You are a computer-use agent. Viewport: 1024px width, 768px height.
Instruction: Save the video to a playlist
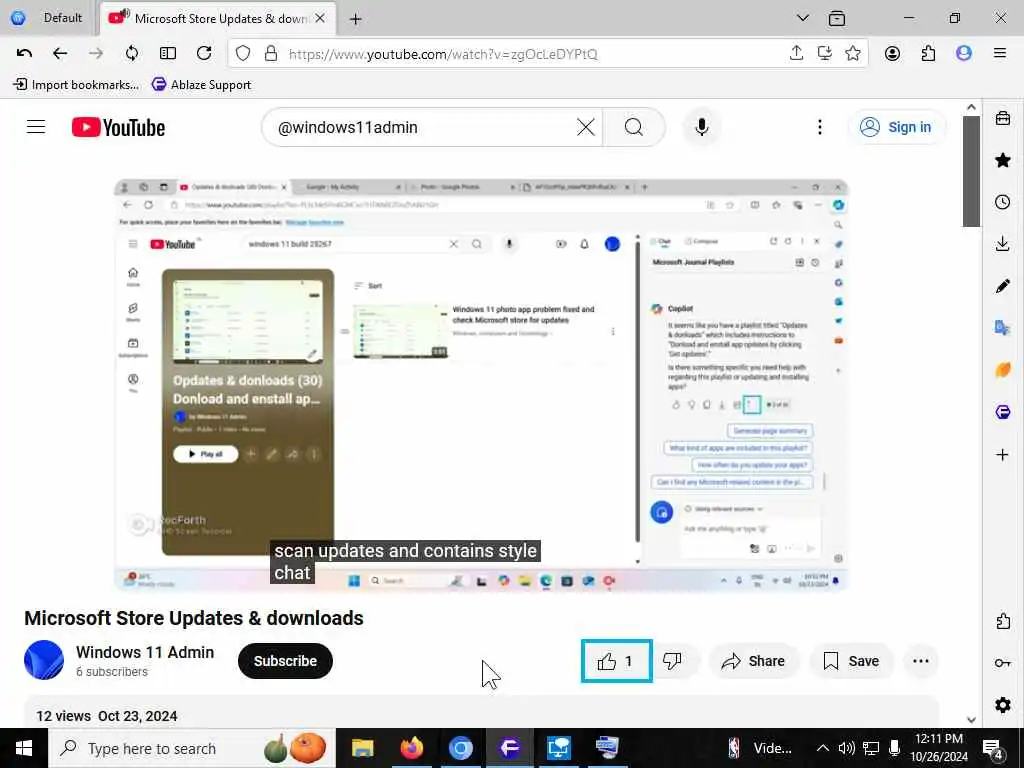pos(851,661)
